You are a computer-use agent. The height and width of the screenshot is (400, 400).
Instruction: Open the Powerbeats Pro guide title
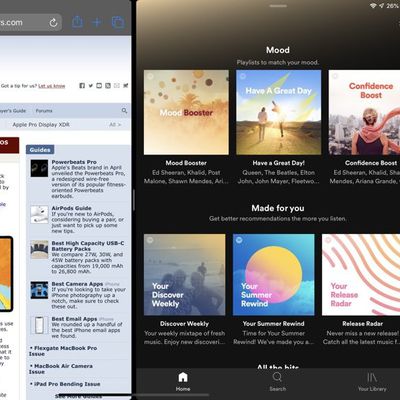[x=74, y=162]
